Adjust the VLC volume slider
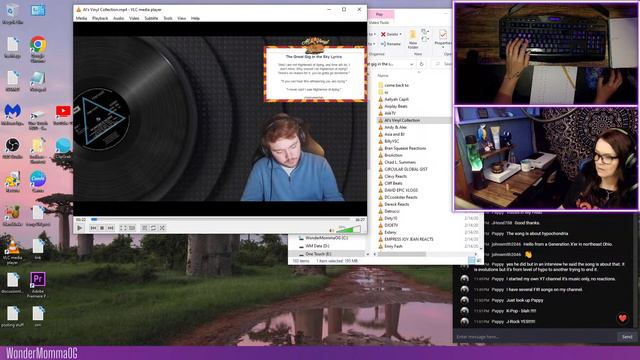640x360 pixels. [348, 230]
